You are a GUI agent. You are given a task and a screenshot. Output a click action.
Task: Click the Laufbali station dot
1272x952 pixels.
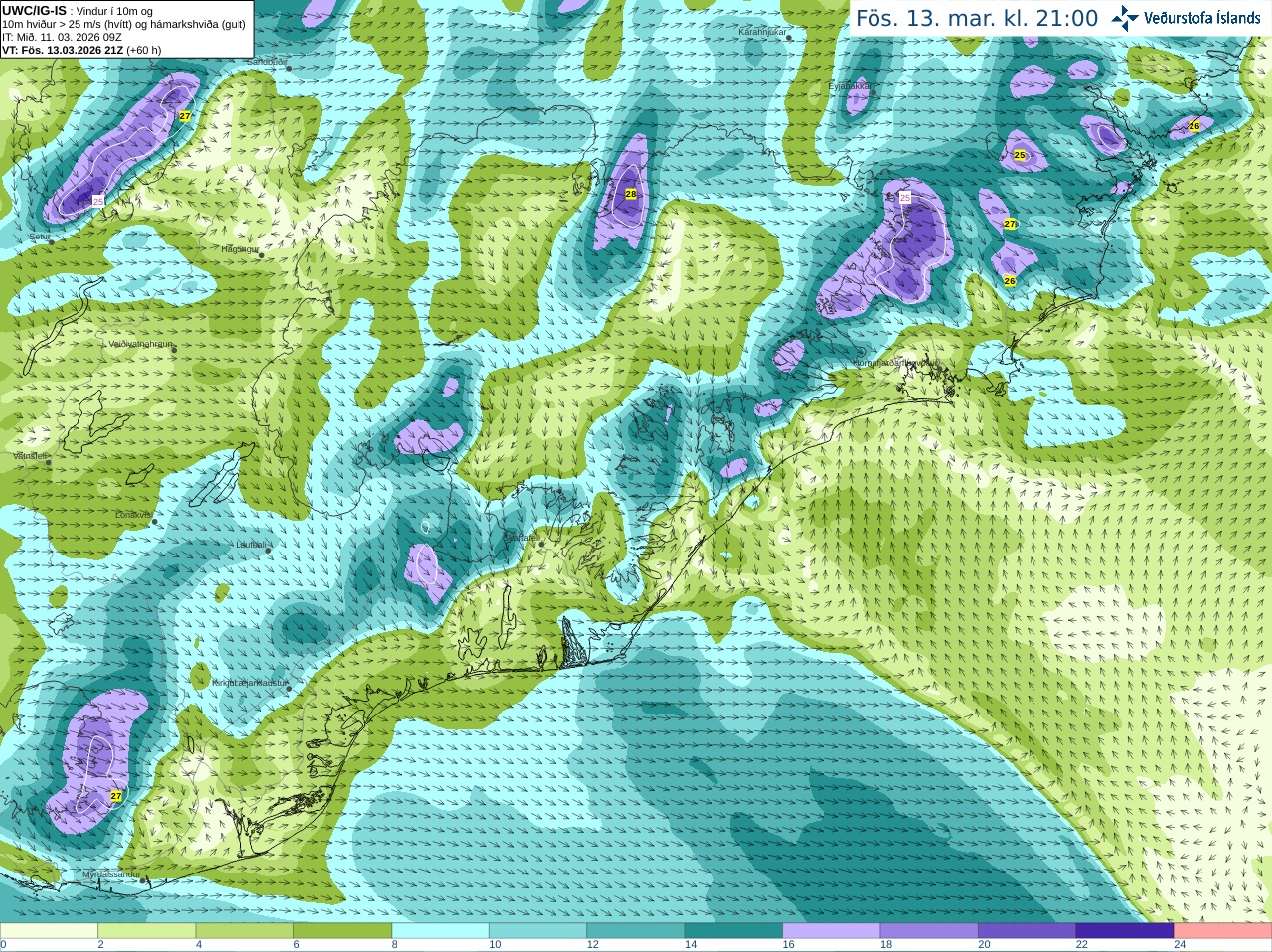pyautogui.click(x=268, y=550)
